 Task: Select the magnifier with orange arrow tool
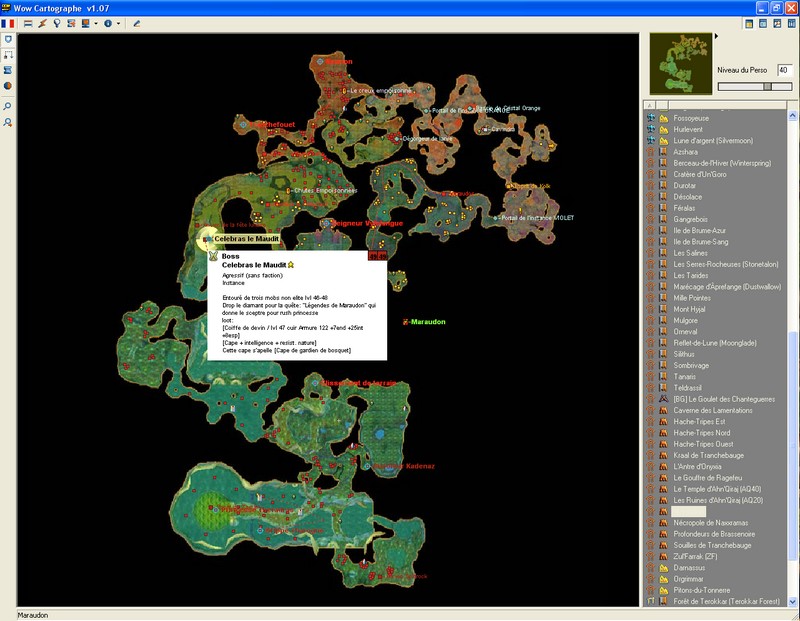(x=8, y=122)
